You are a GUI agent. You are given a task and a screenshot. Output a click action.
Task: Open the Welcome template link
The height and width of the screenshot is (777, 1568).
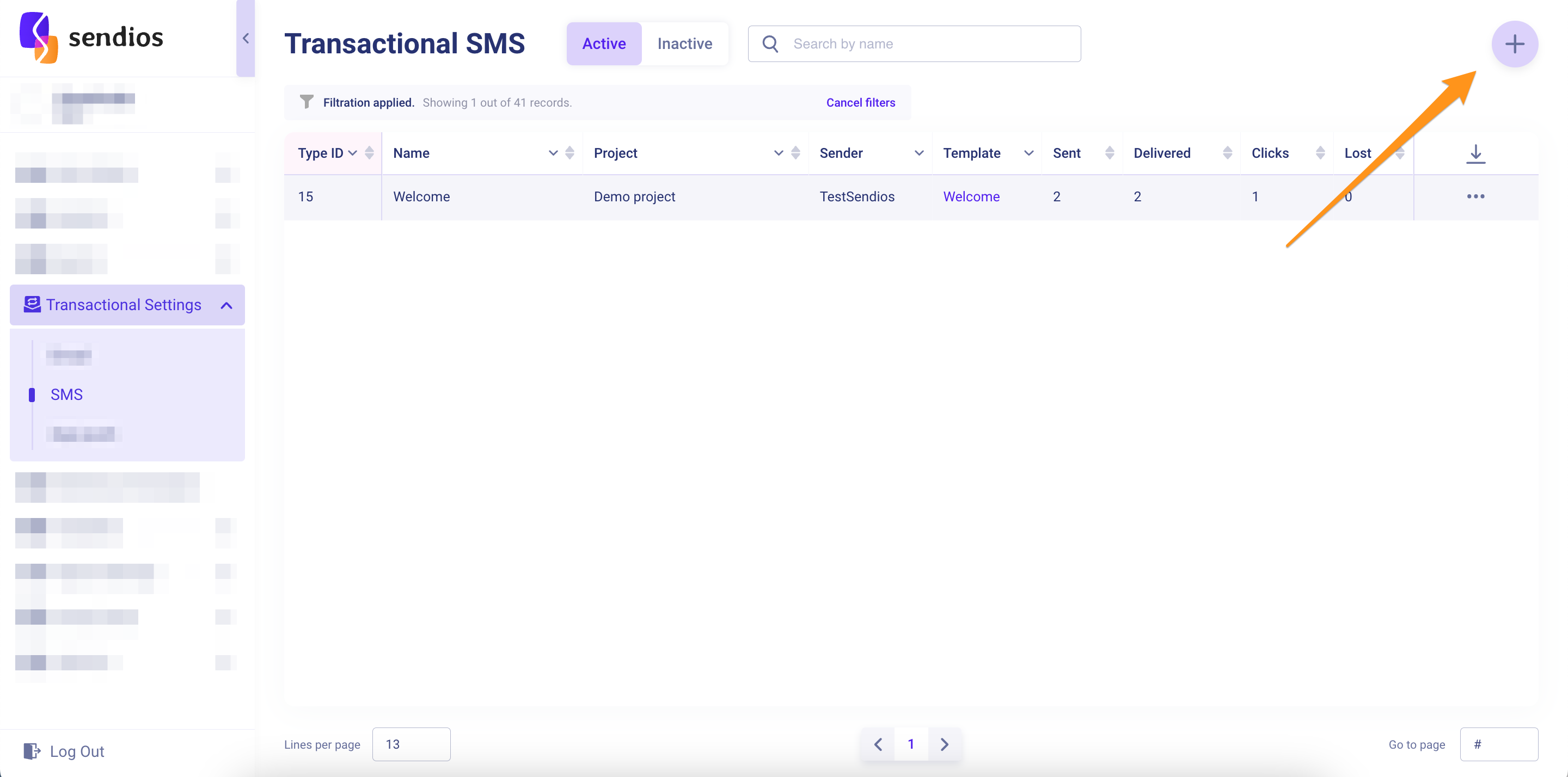971,196
